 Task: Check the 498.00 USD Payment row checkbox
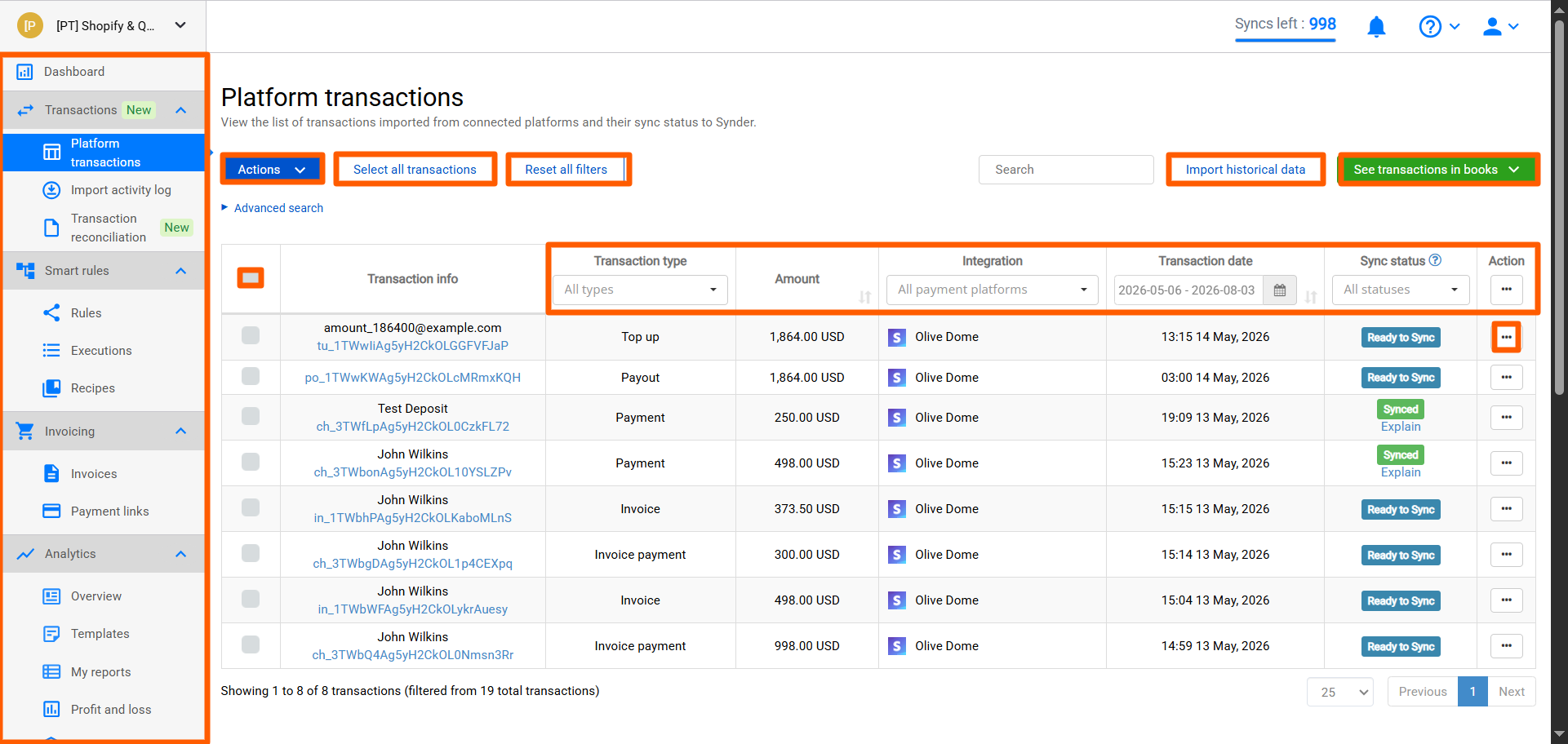pos(251,462)
